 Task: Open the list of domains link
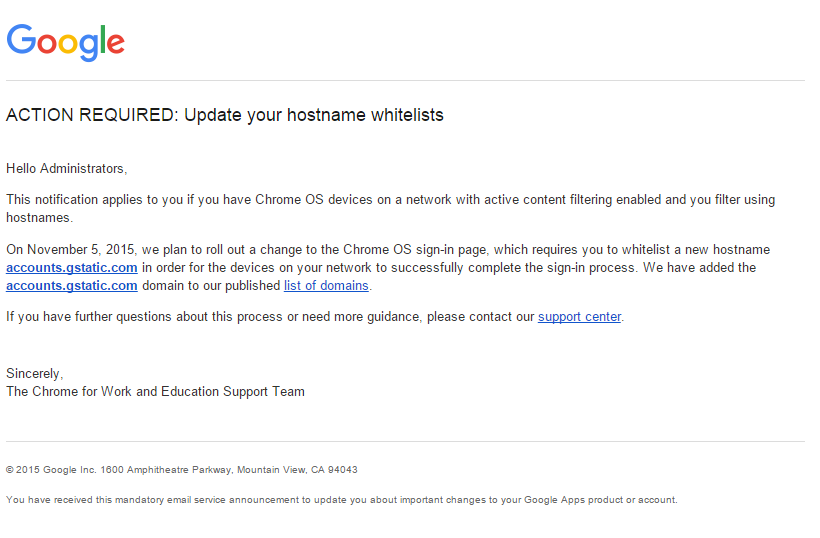(x=326, y=286)
